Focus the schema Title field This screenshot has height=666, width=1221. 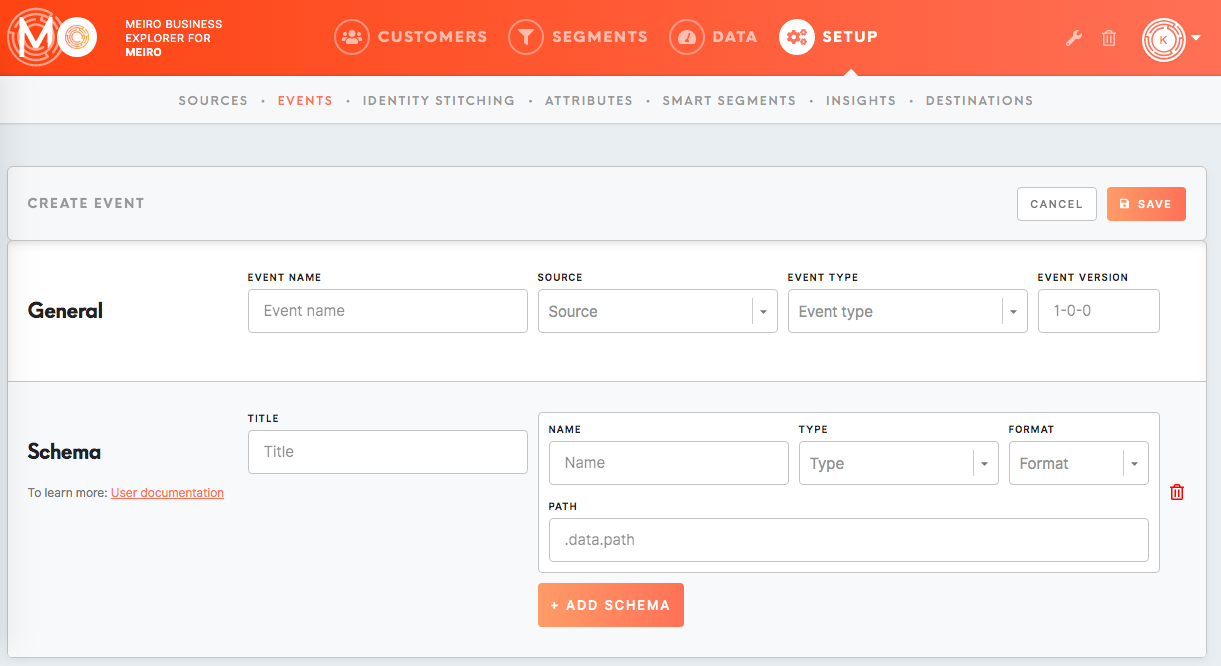coord(388,452)
